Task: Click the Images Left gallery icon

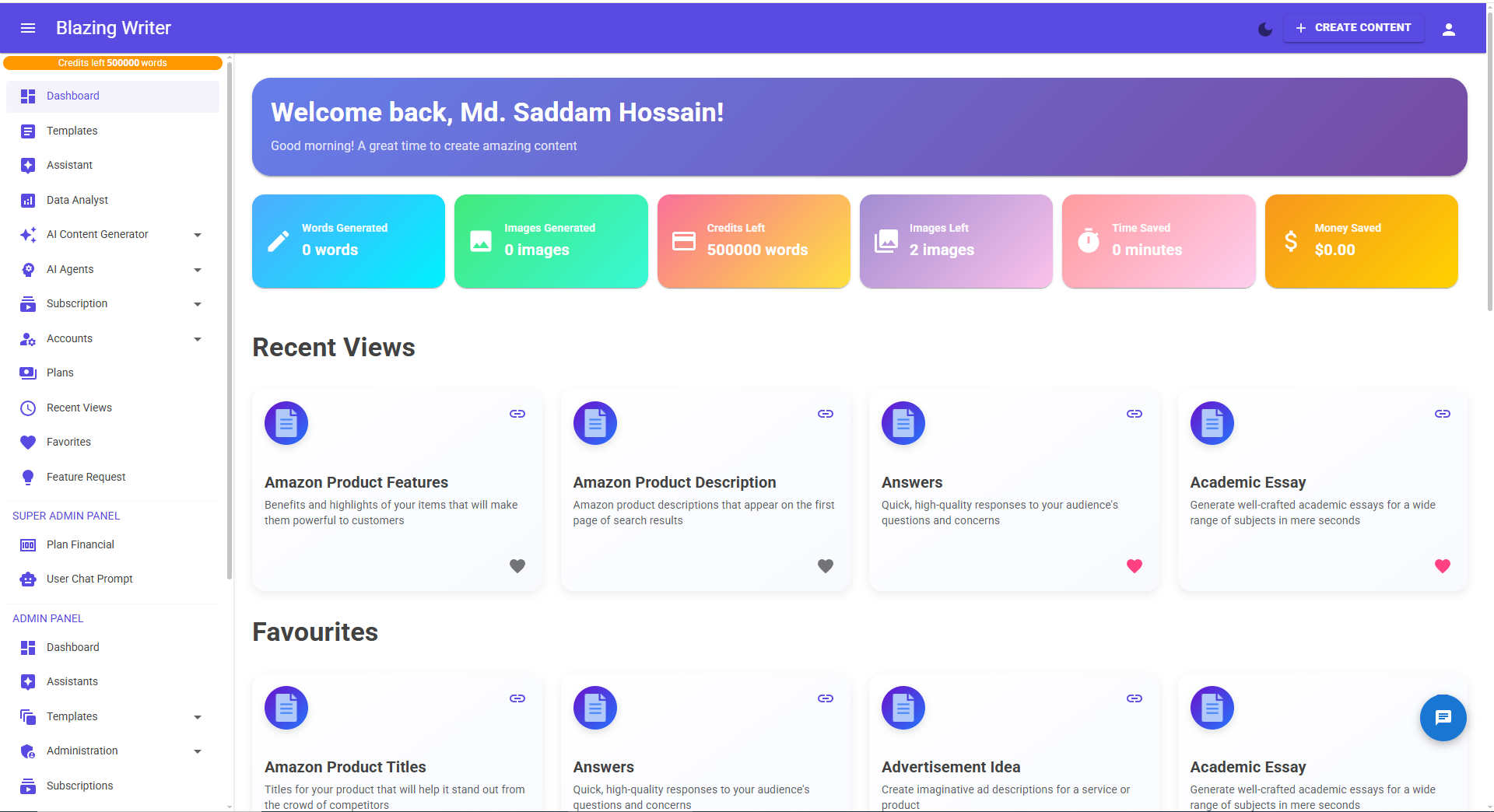Action: [x=886, y=241]
